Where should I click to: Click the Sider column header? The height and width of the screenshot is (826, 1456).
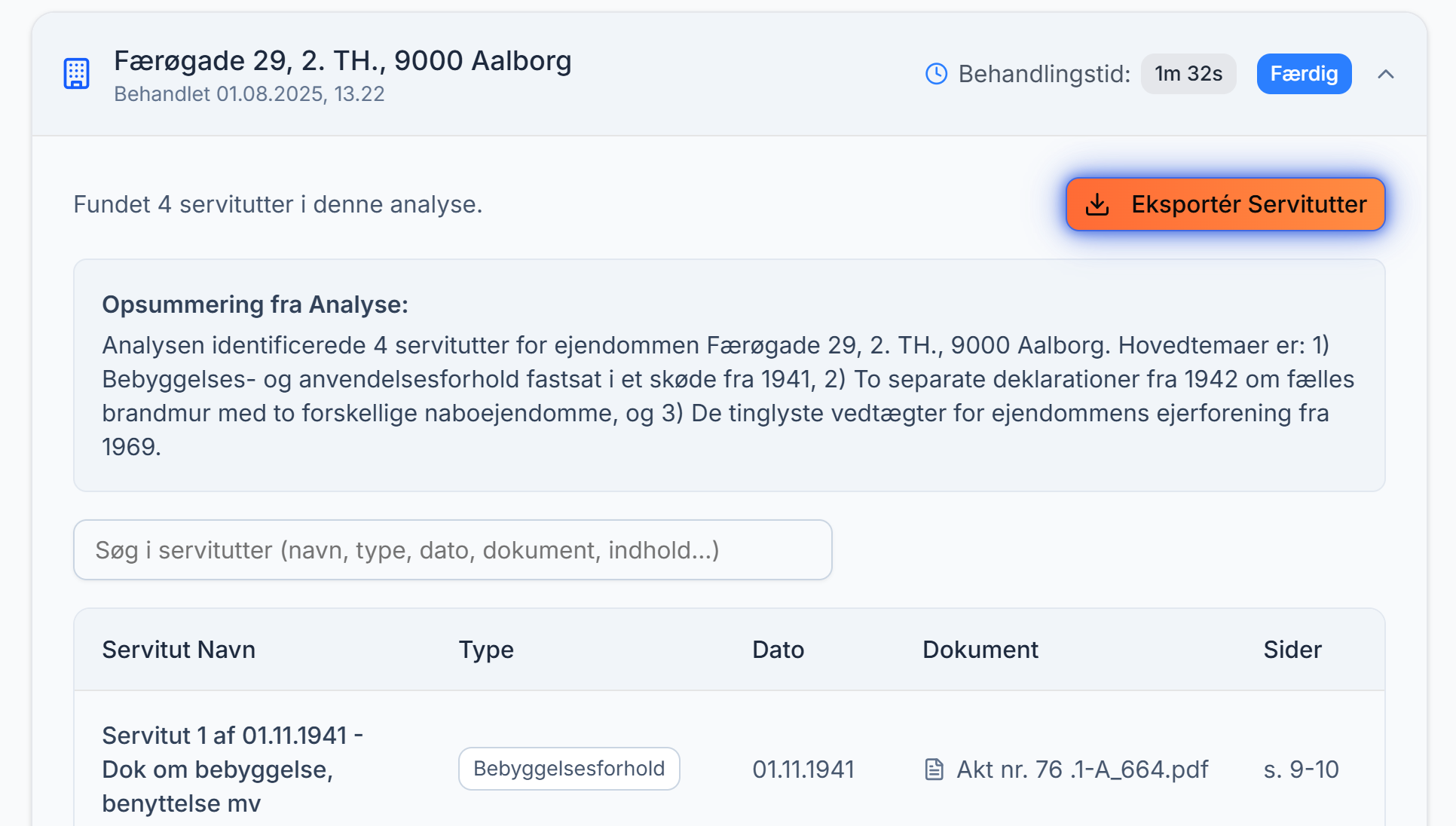1292,649
